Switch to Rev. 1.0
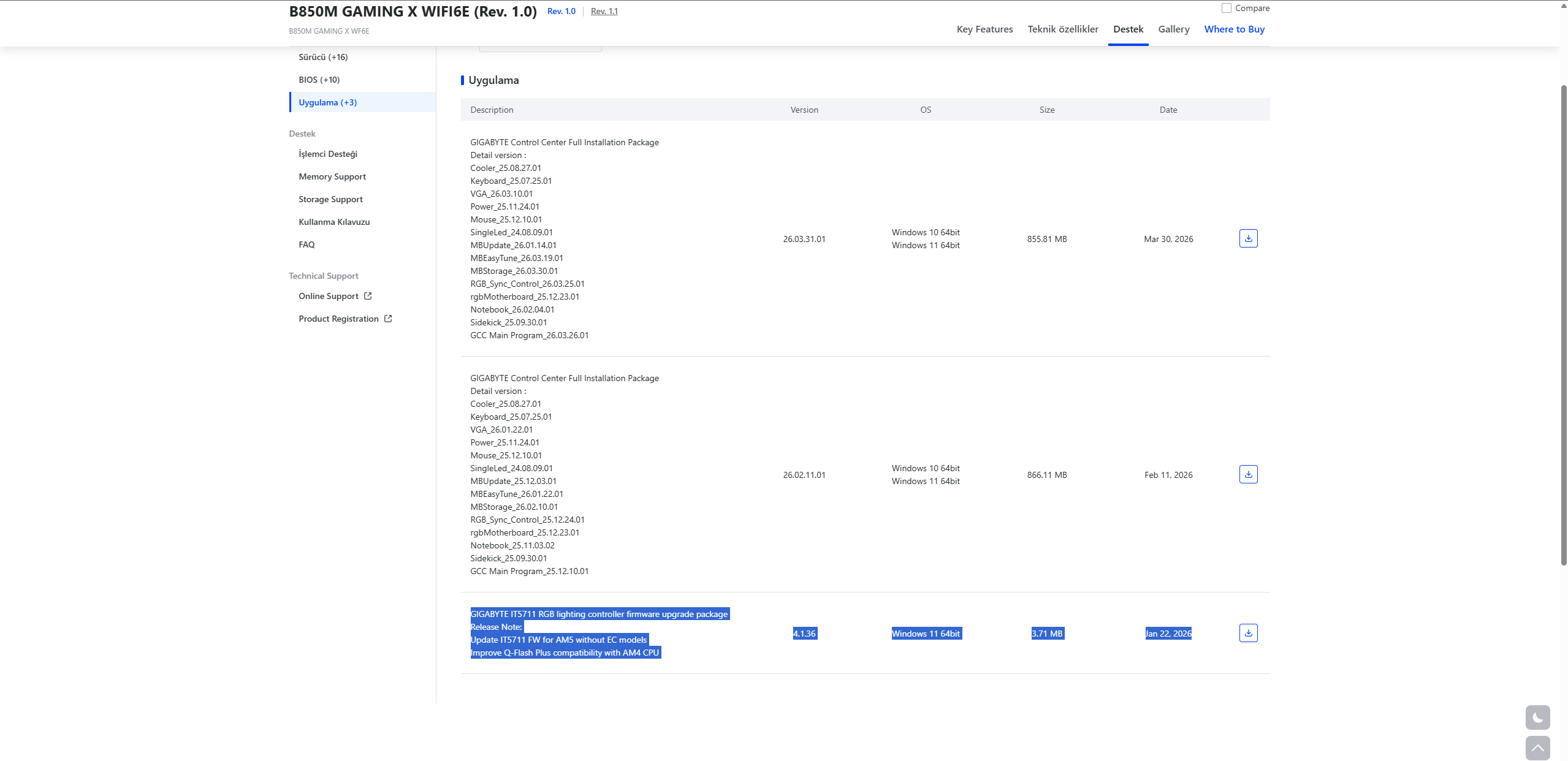Viewport: 1568px width, 761px height. pos(561,11)
